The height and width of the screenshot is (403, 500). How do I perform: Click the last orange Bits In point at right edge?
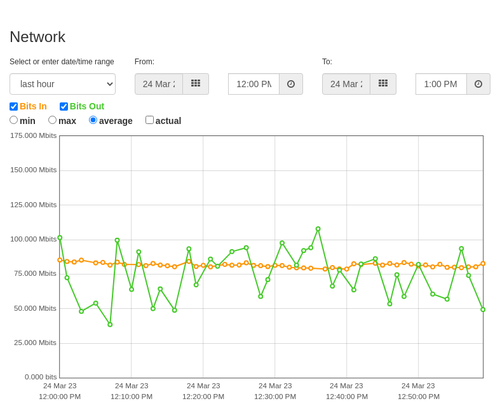click(483, 263)
